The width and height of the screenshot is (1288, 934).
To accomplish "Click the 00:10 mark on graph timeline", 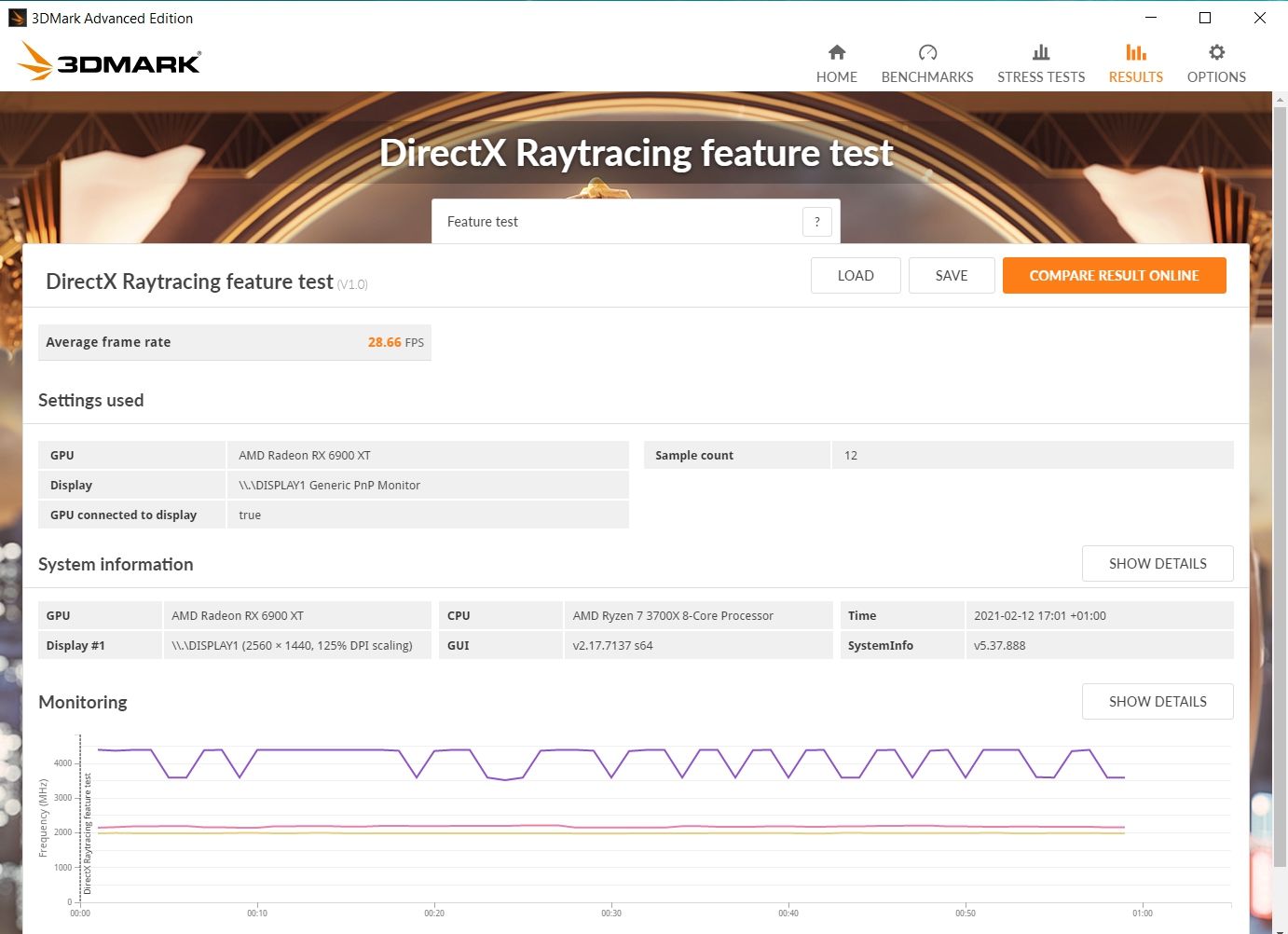I will tap(257, 913).
